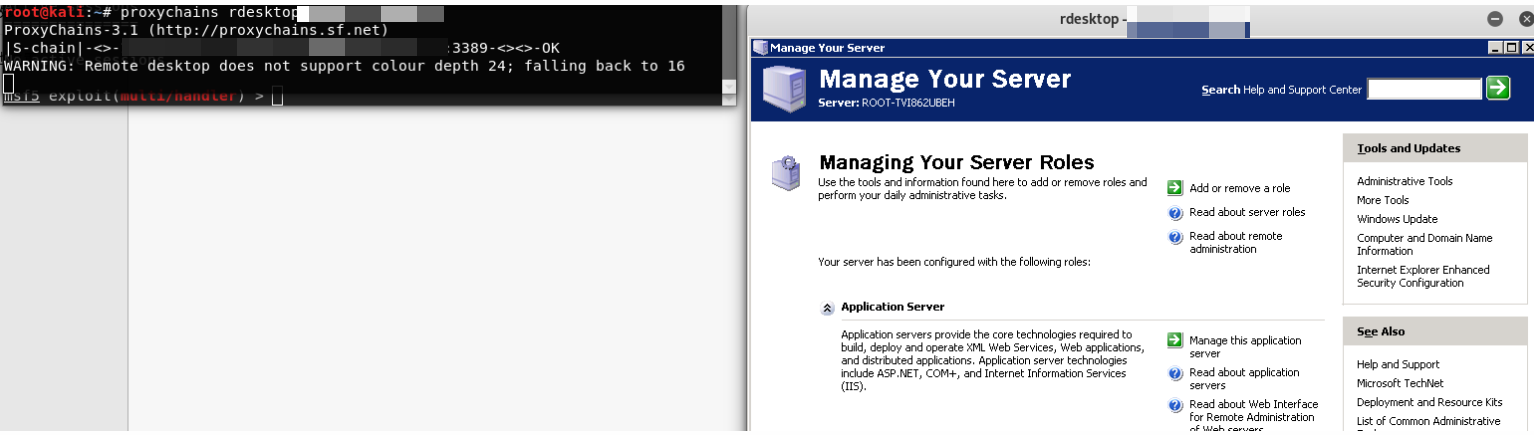Open the Microsoft TechNet link

[x=1400, y=383]
